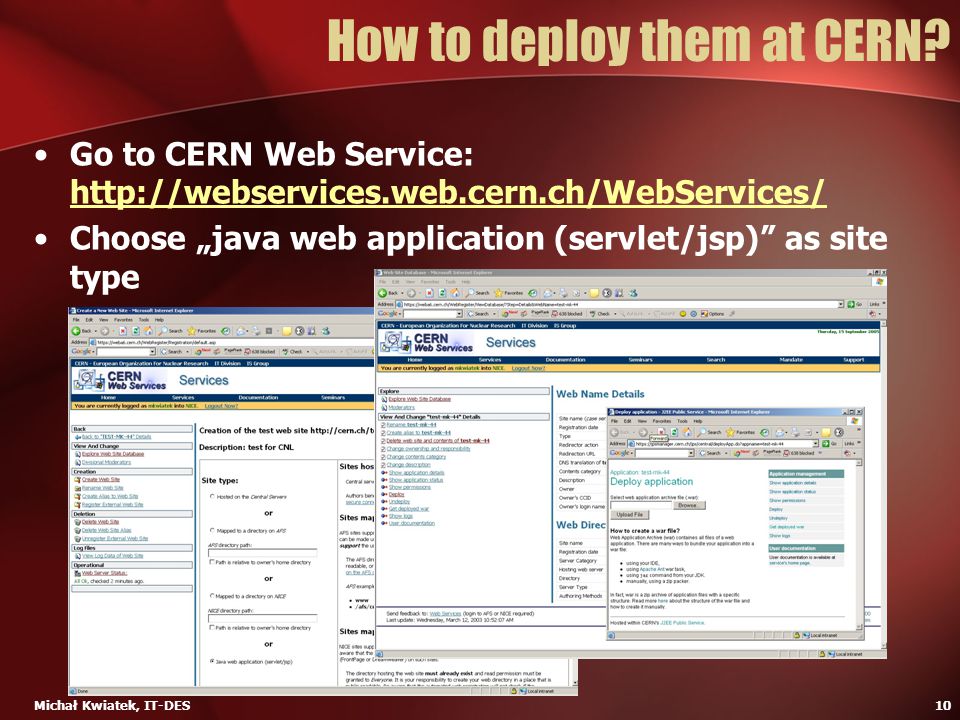Select 'Mapped to a directory on NICE' radio
This screenshot has width=960, height=720.
(212, 596)
